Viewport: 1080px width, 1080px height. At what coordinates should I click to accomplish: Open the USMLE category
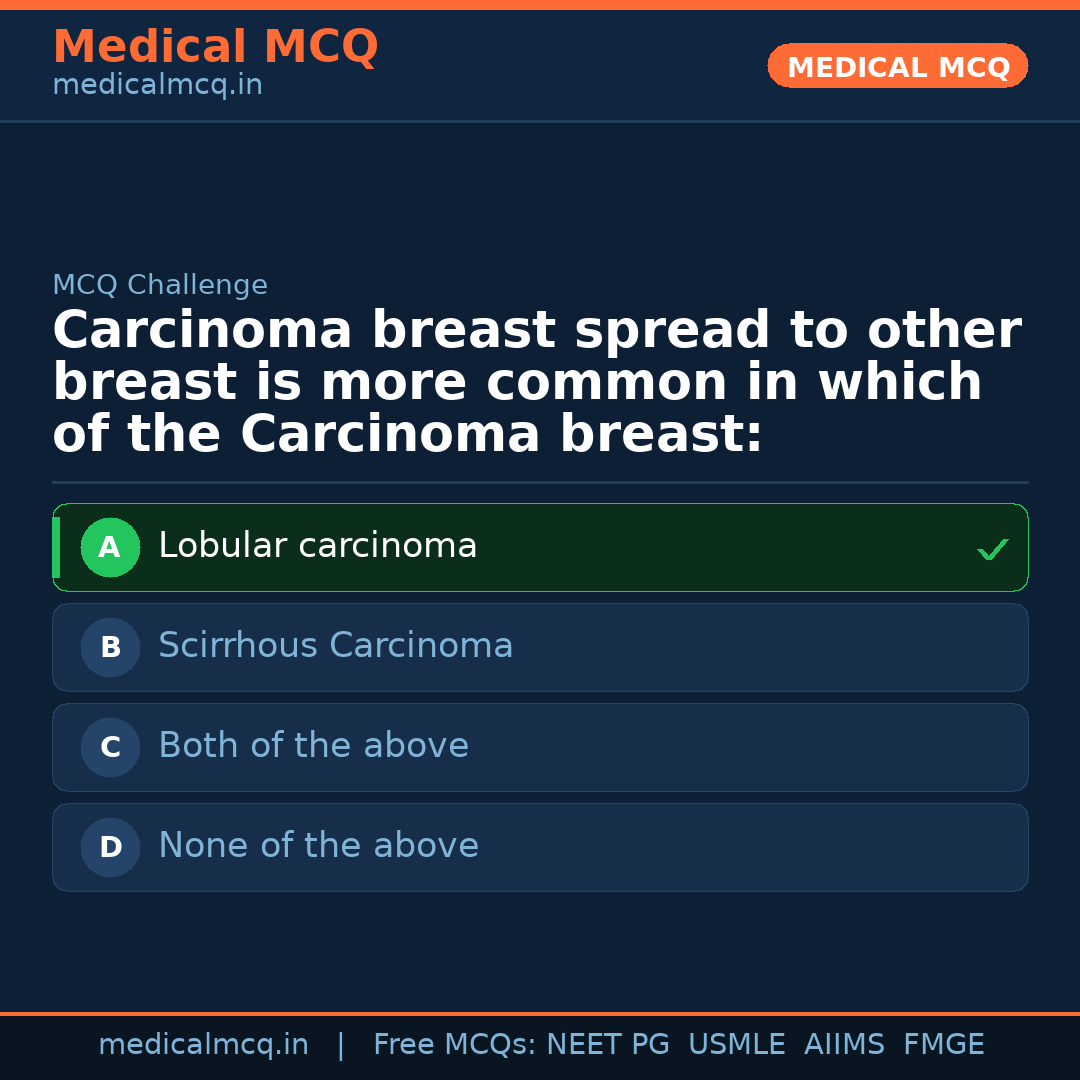tap(737, 1043)
